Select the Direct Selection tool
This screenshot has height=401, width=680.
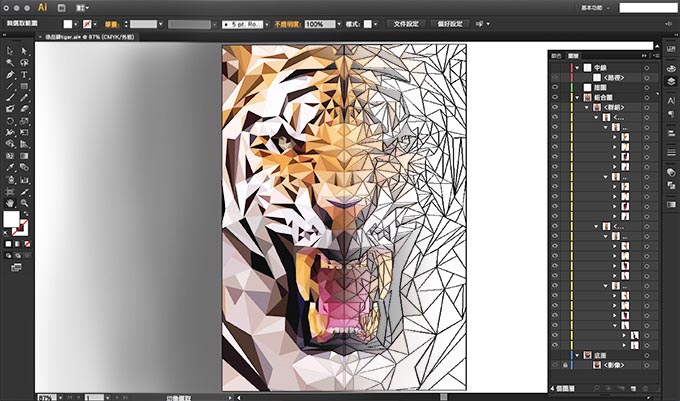(x=24, y=51)
